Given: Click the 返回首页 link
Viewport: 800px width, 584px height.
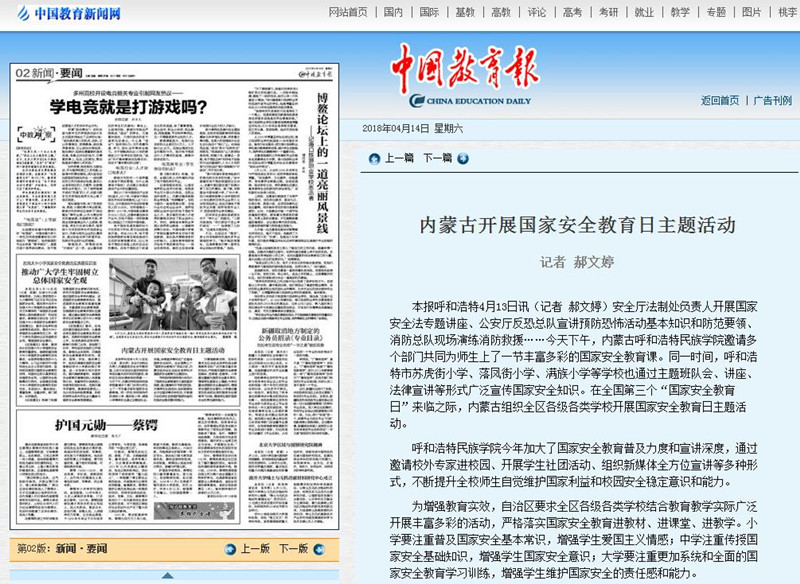Looking at the screenshot, I should (x=720, y=100).
